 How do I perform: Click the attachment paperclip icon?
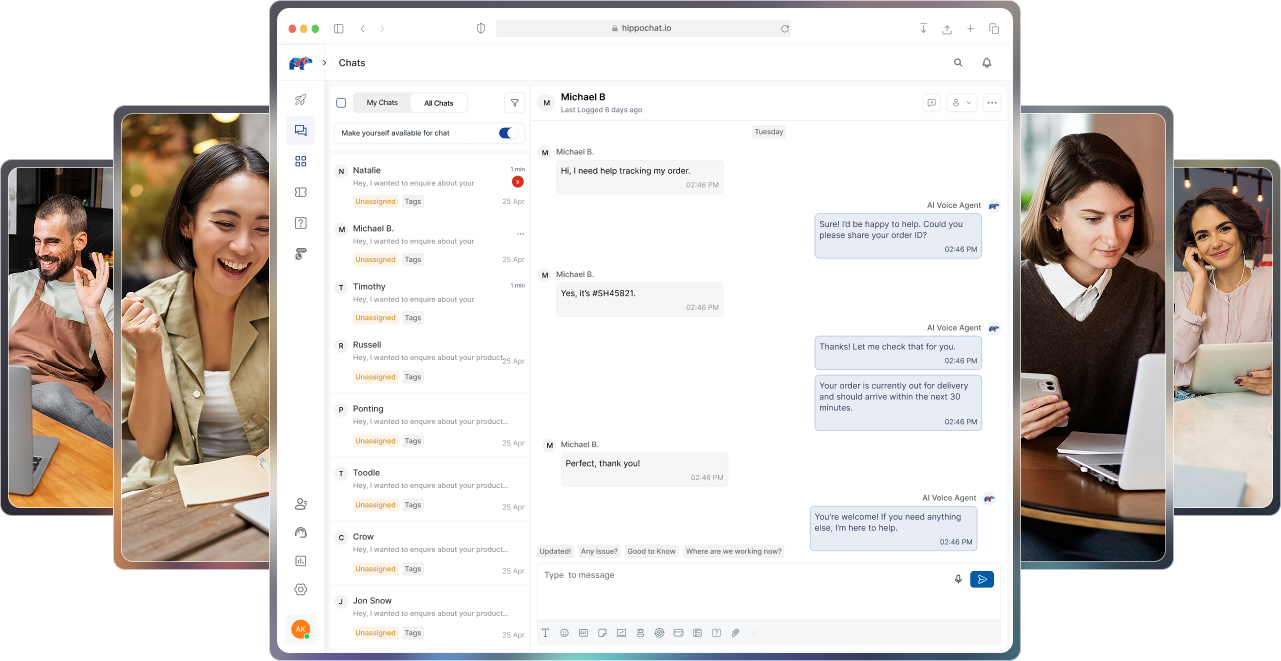[x=735, y=633]
